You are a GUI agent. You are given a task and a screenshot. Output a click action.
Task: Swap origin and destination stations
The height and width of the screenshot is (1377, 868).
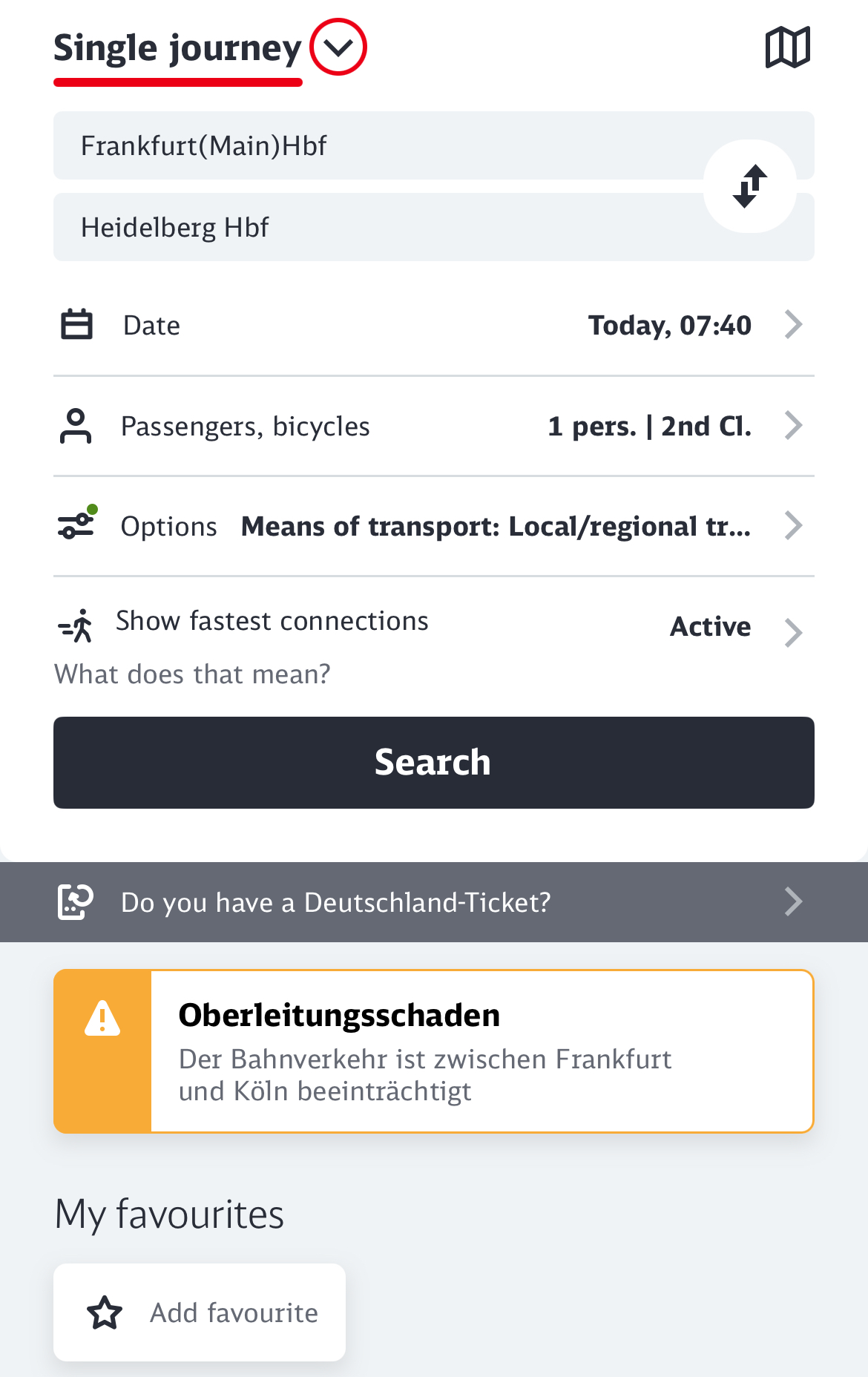pyautogui.click(x=749, y=186)
